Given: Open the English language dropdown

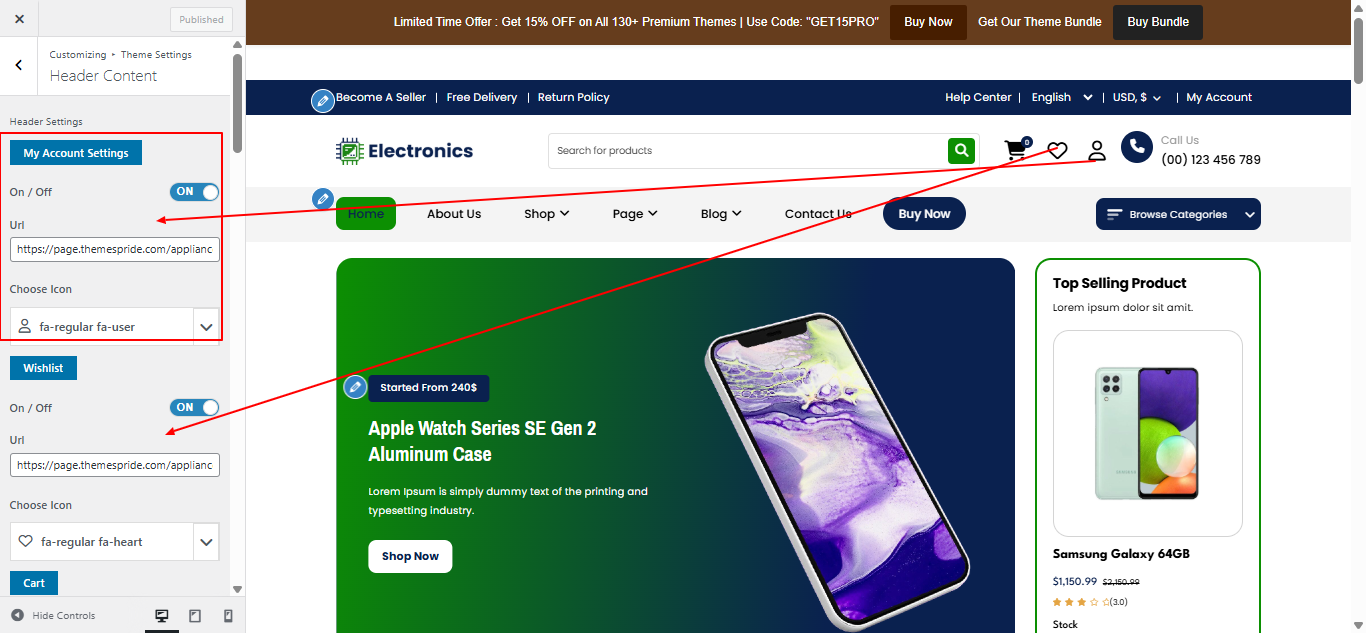Looking at the screenshot, I should tap(1062, 97).
